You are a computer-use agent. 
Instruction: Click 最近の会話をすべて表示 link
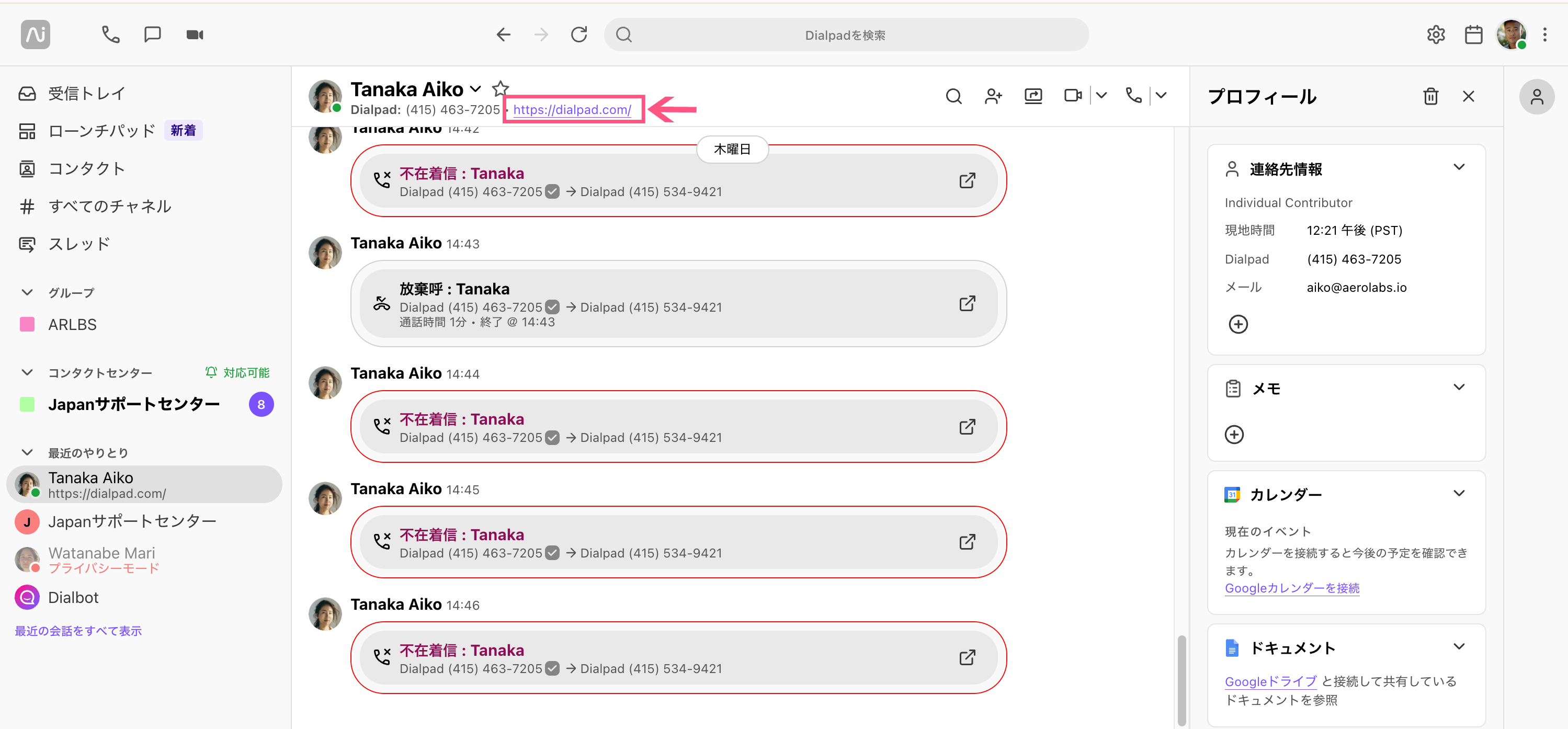pyautogui.click(x=78, y=631)
